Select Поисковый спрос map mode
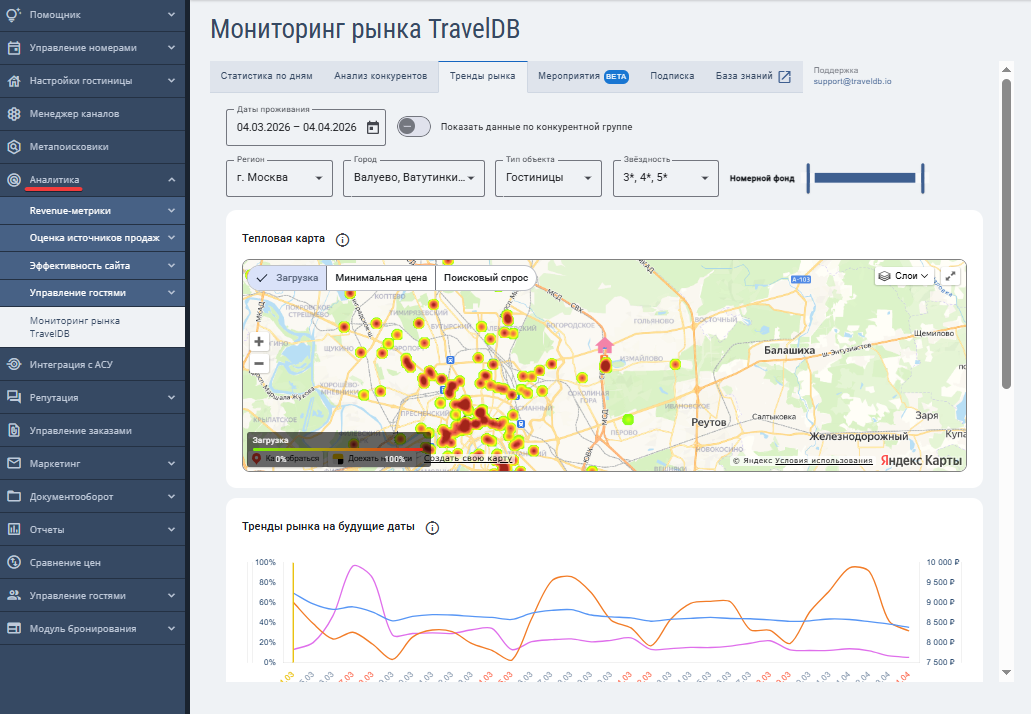This screenshot has width=1031, height=714. tap(485, 278)
